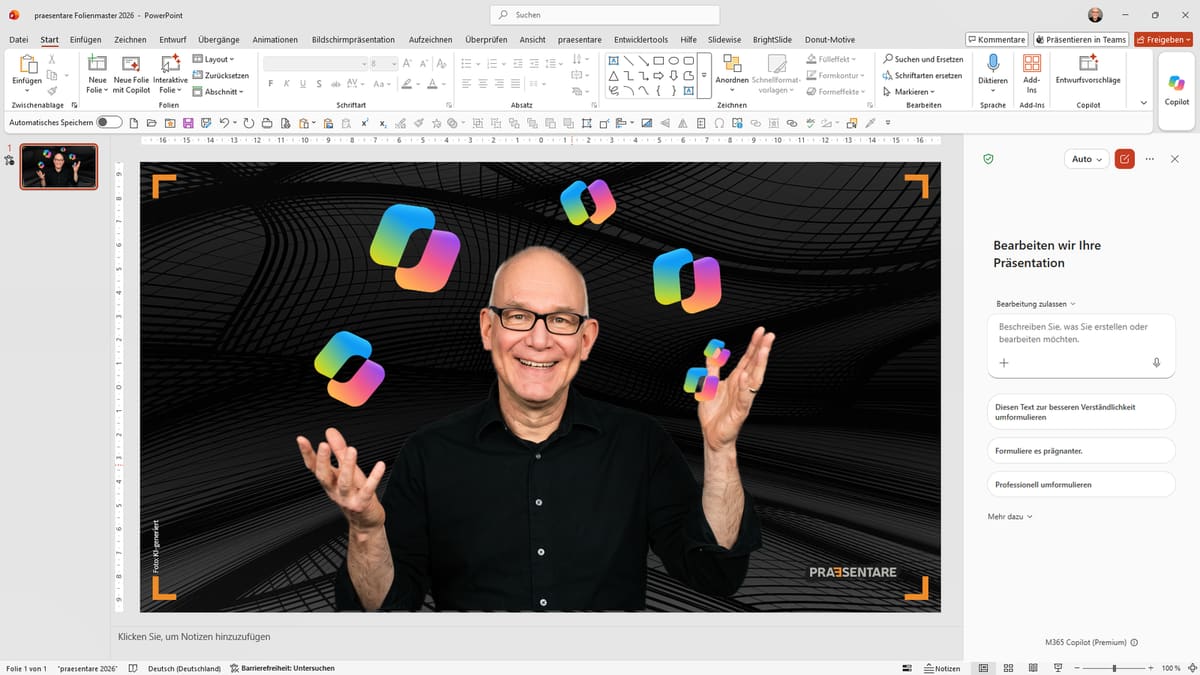Toggle italic K formatting button
The image size is (1200, 675).
click(286, 84)
